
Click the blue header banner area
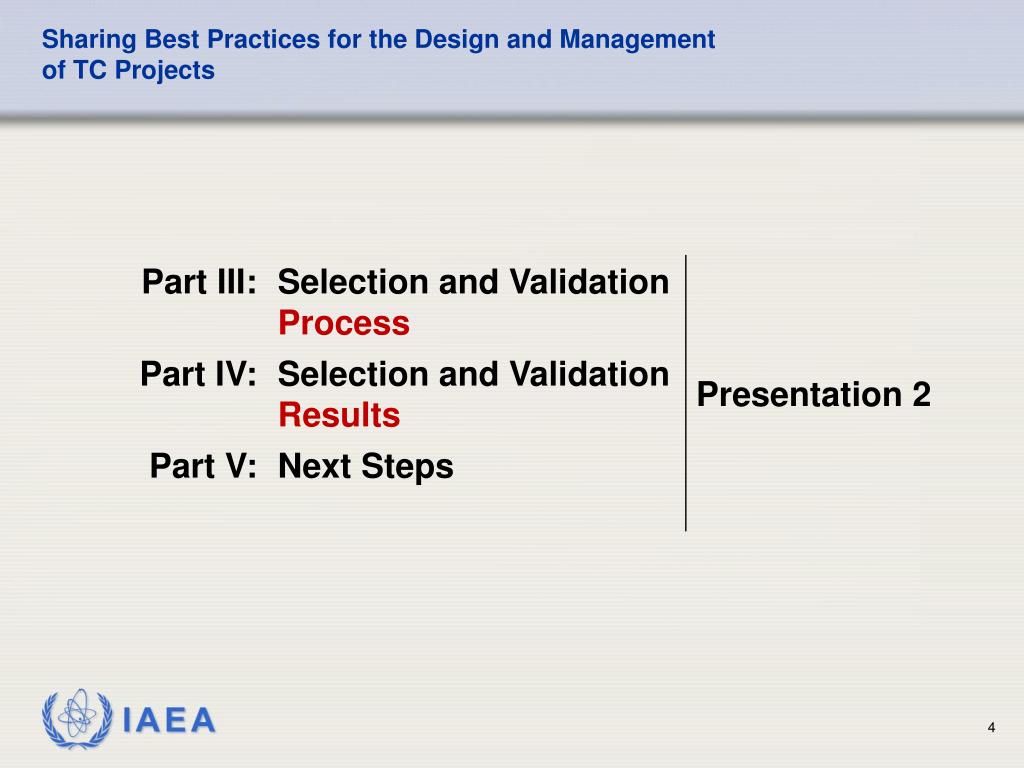[512, 59]
